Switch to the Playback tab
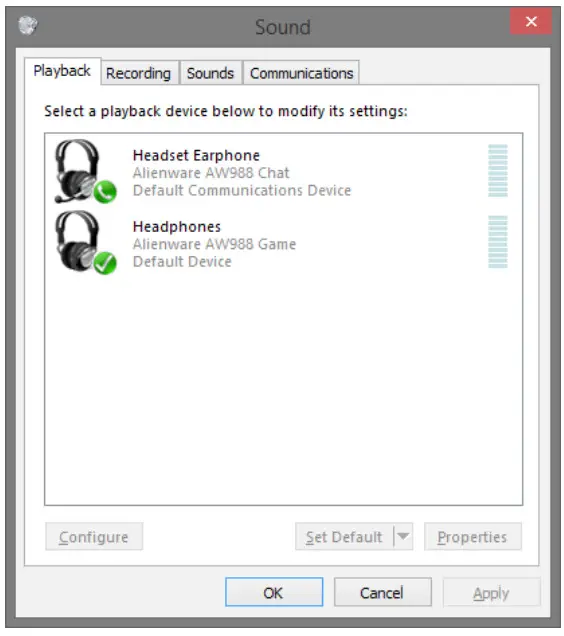564x636 pixels. point(62,71)
